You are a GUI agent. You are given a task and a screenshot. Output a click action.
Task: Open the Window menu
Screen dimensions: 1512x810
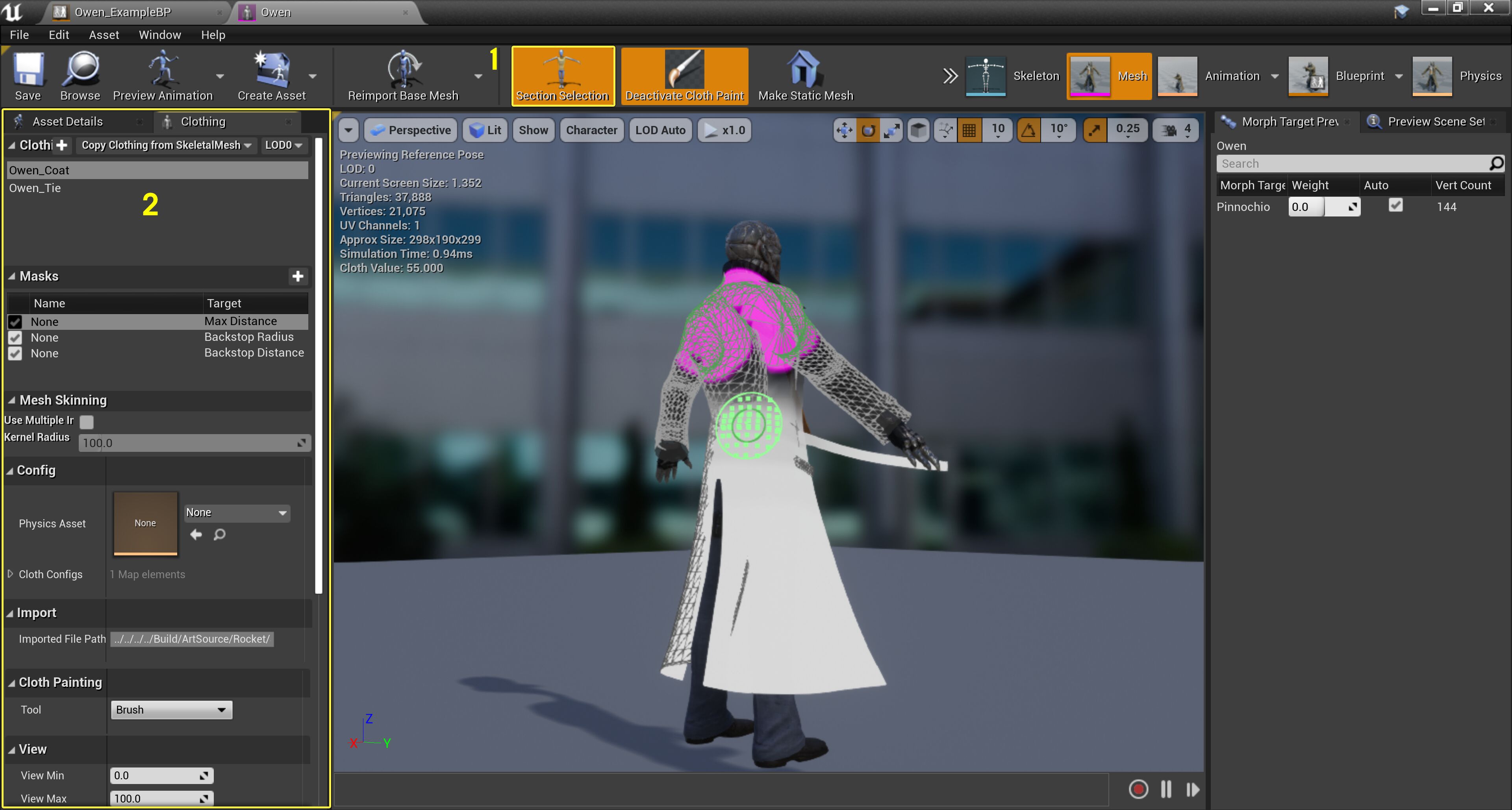click(x=159, y=35)
